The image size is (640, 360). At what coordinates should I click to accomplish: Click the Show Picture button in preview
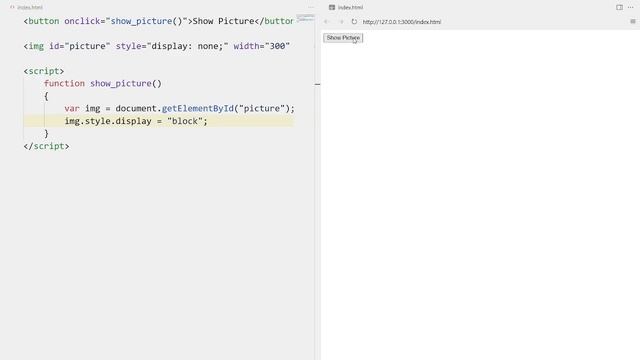click(343, 38)
